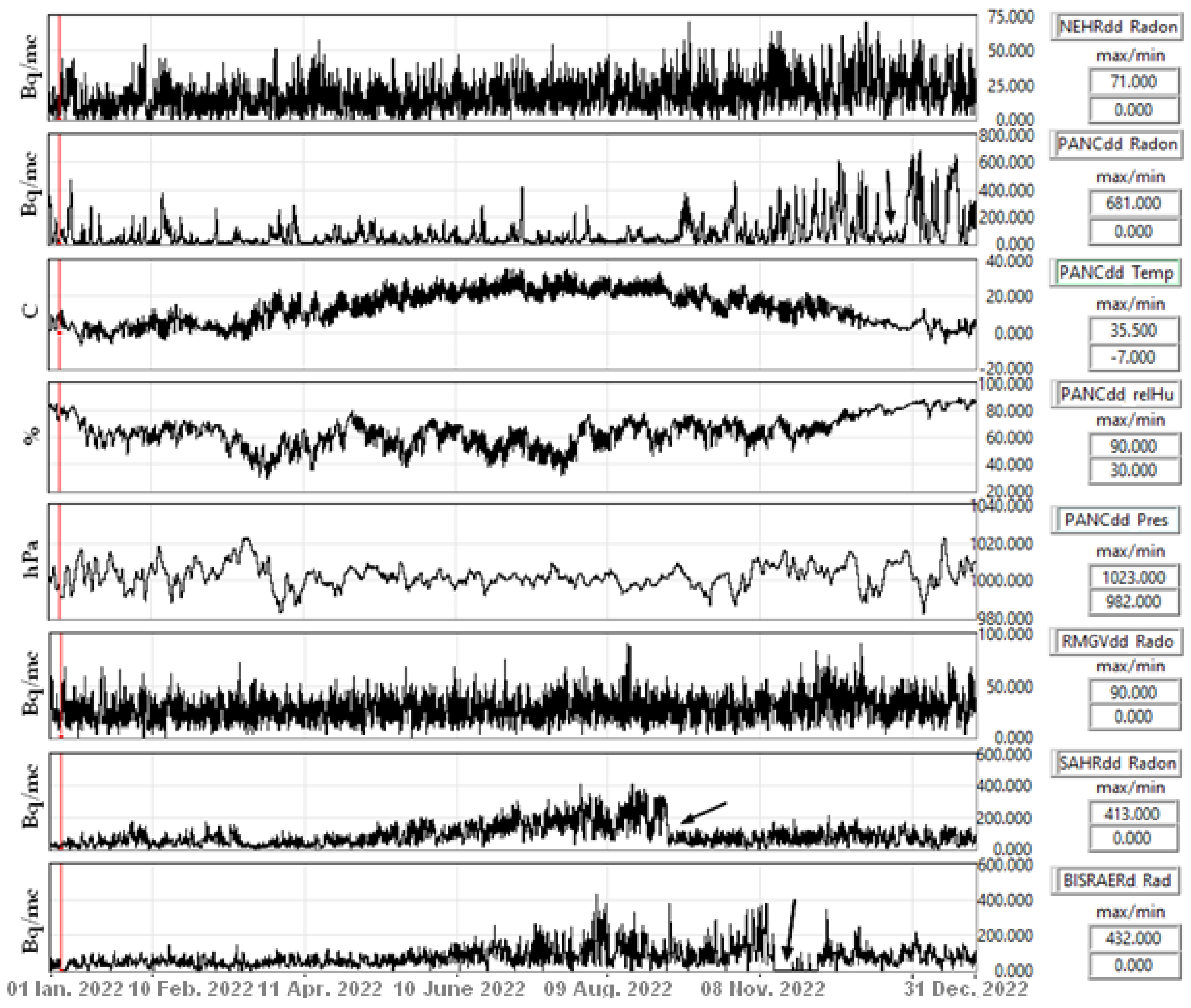Open the PANCdd relHu channel label
The height and width of the screenshot is (1008, 1191).
1117,394
